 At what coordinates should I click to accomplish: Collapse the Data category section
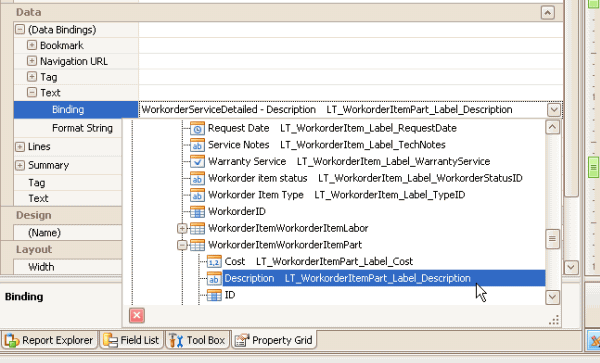[x=548, y=13]
